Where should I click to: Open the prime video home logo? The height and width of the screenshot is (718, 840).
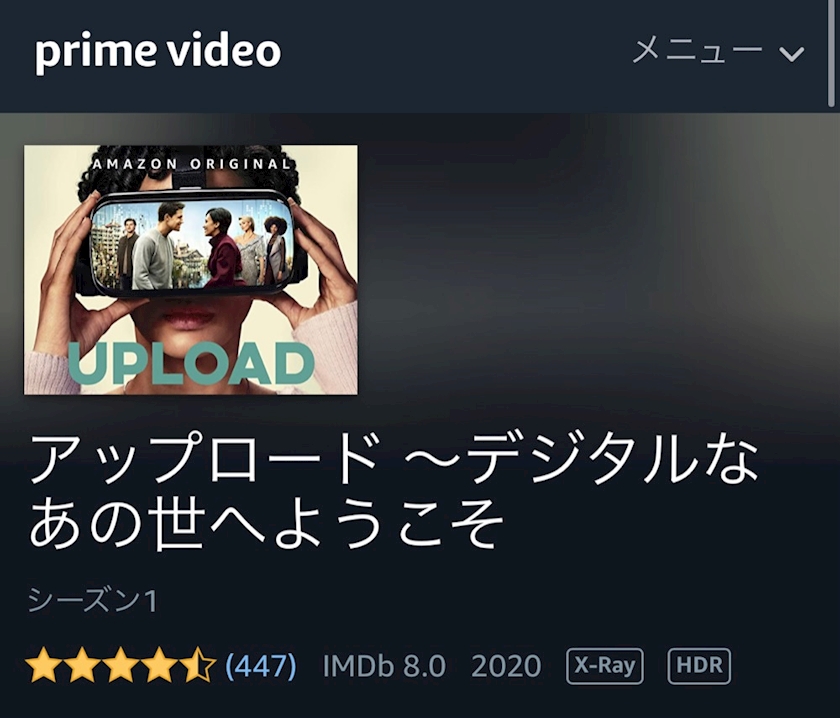pyautogui.click(x=158, y=52)
